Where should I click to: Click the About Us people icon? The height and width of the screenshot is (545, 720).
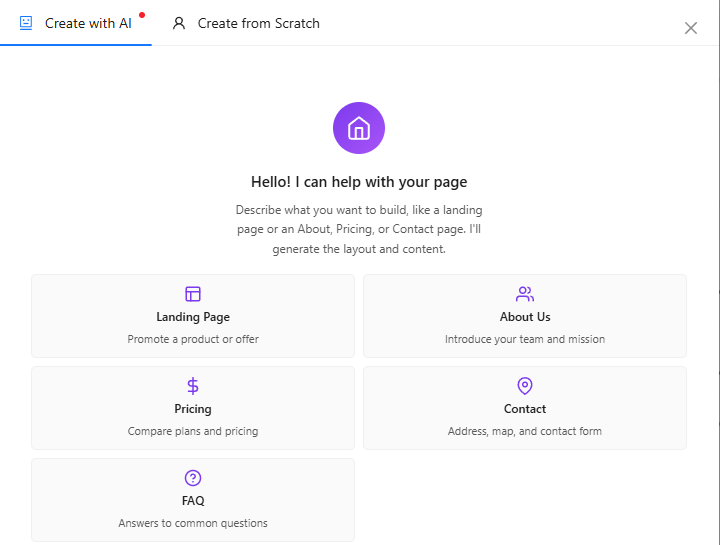click(x=525, y=294)
